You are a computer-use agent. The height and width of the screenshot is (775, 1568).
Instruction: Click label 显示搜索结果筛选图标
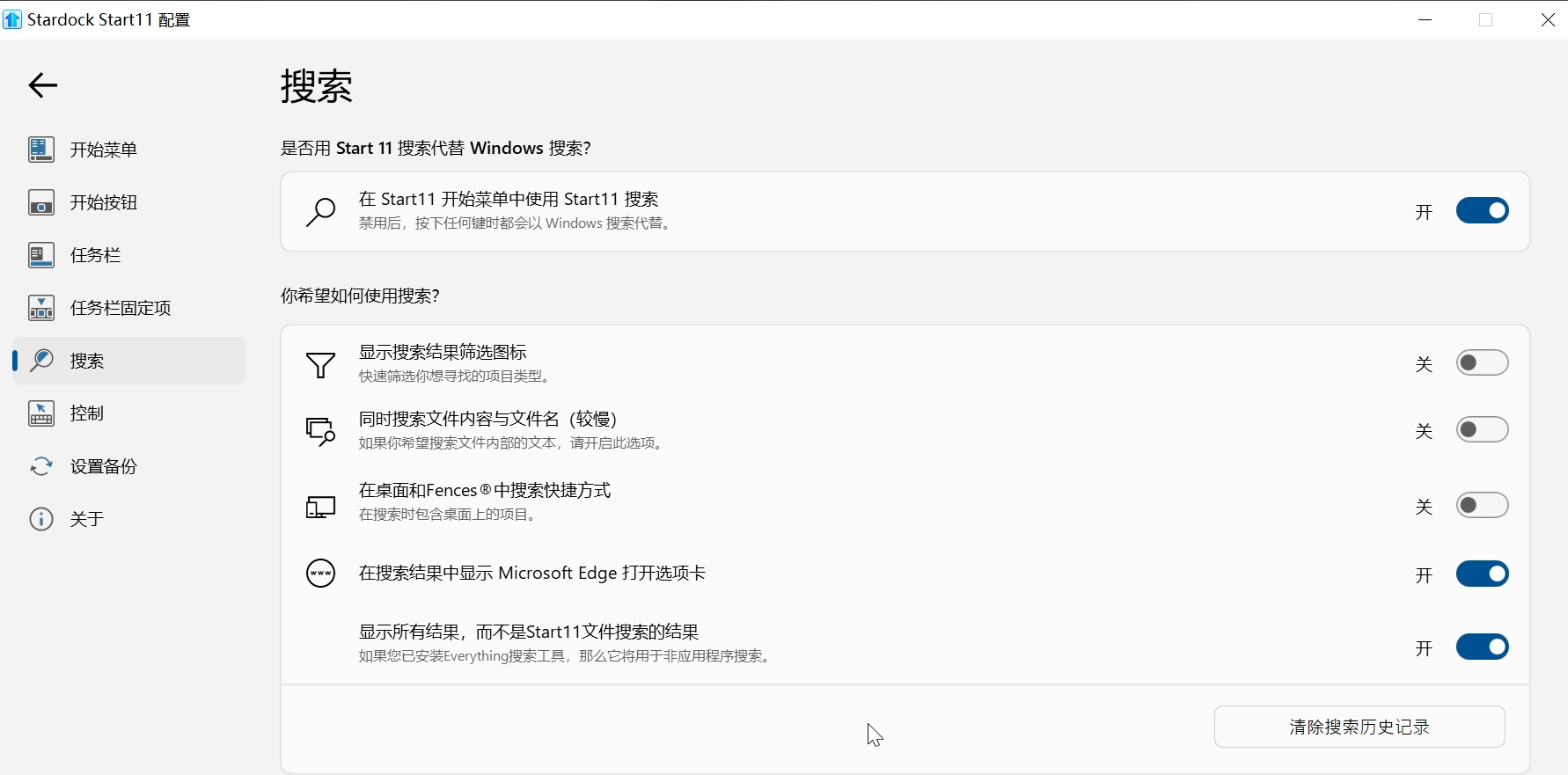pos(443,352)
